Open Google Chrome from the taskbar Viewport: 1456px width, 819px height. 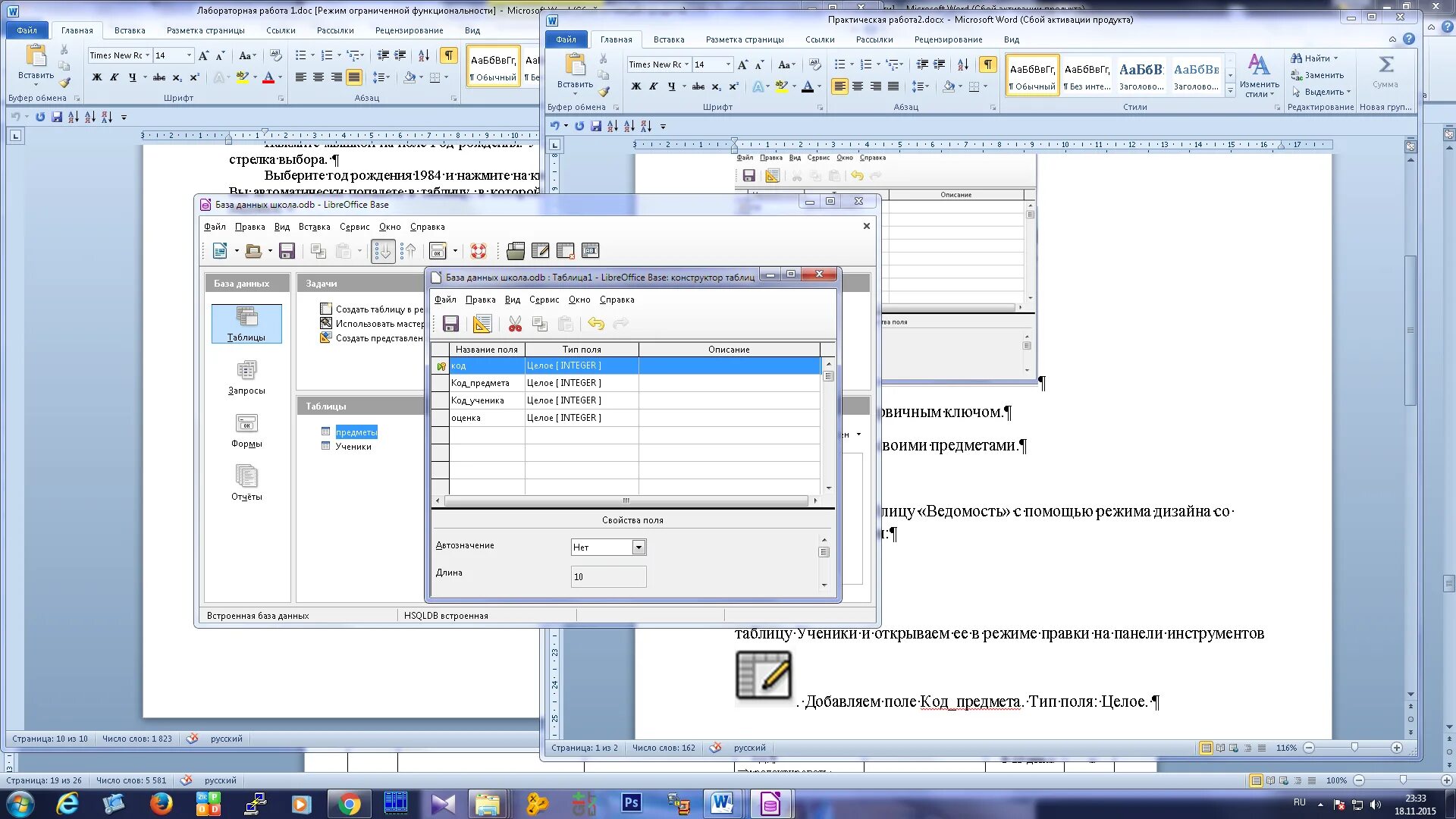(x=349, y=804)
